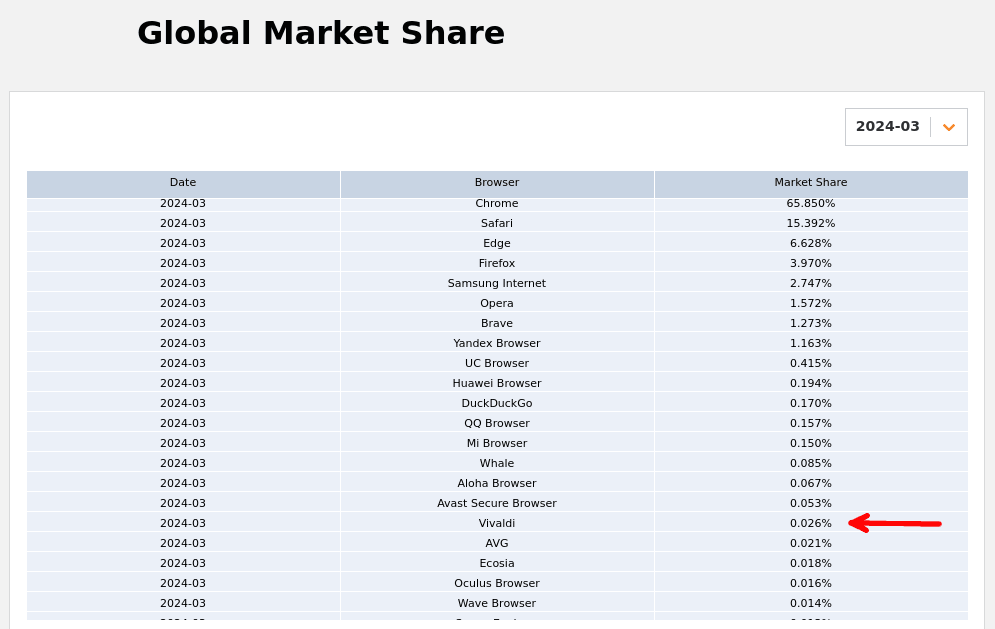
Task: Select the Whale browser cell
Action: (497, 463)
